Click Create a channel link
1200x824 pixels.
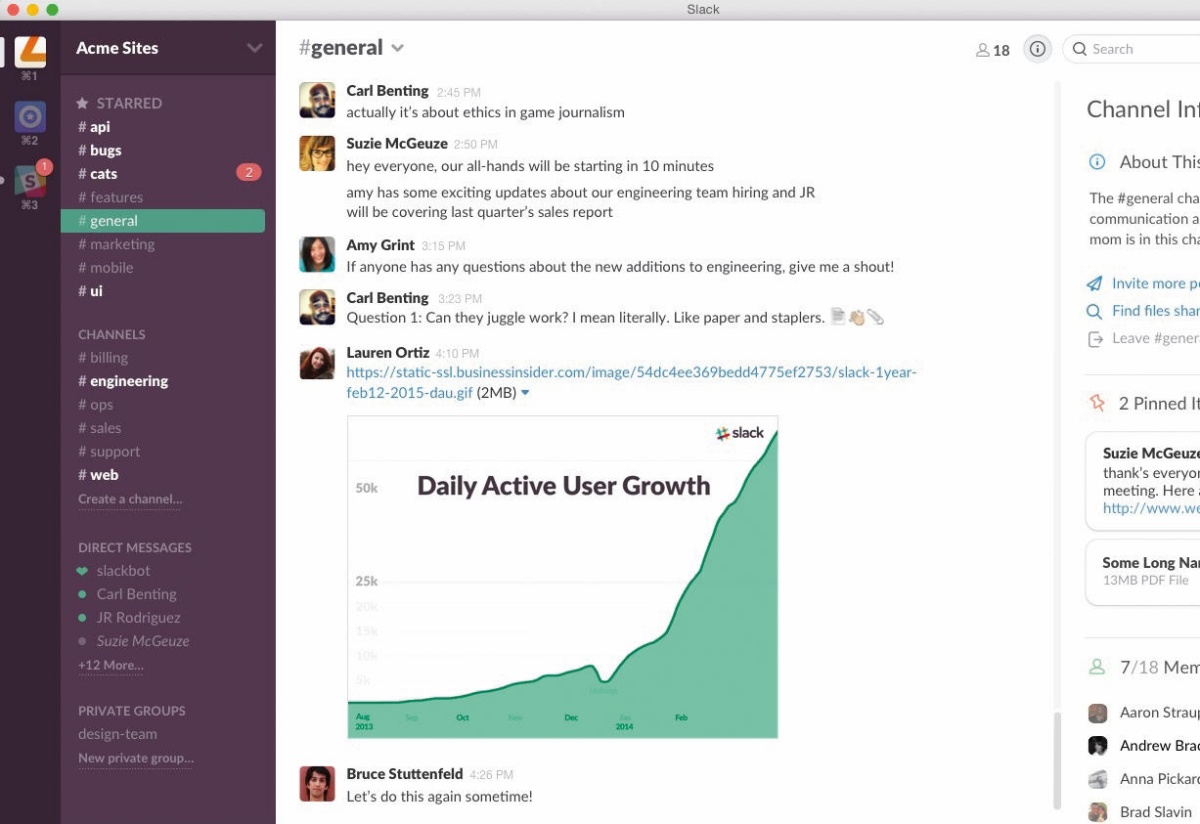(x=130, y=499)
